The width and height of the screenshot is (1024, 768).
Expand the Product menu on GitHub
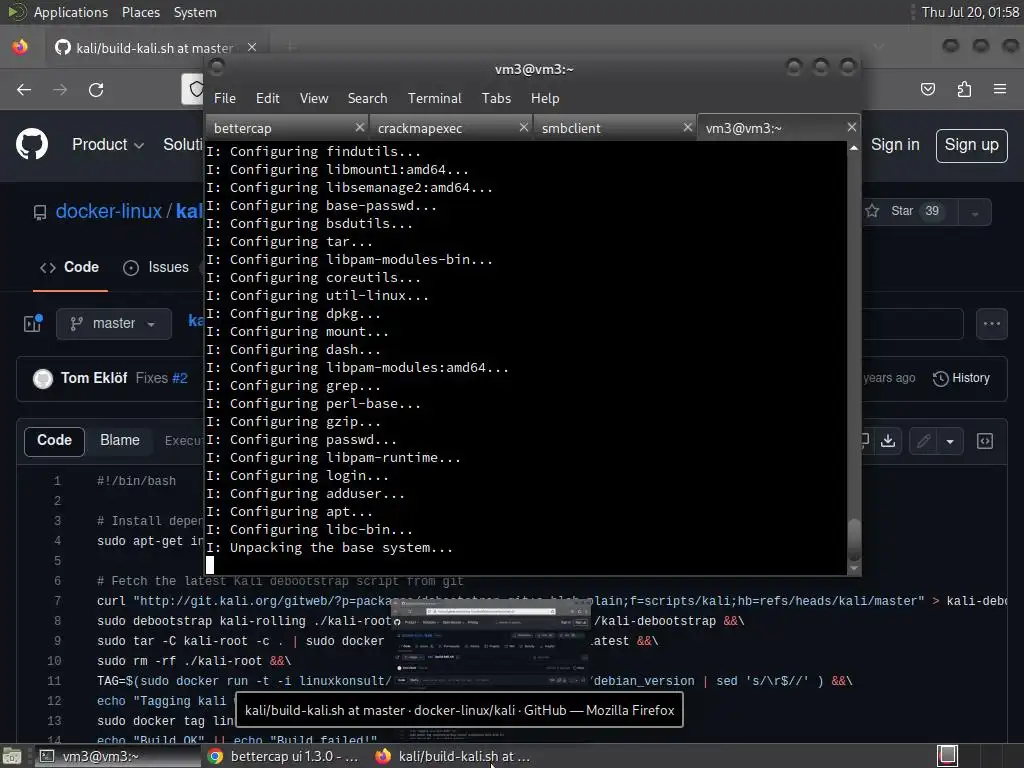click(108, 144)
